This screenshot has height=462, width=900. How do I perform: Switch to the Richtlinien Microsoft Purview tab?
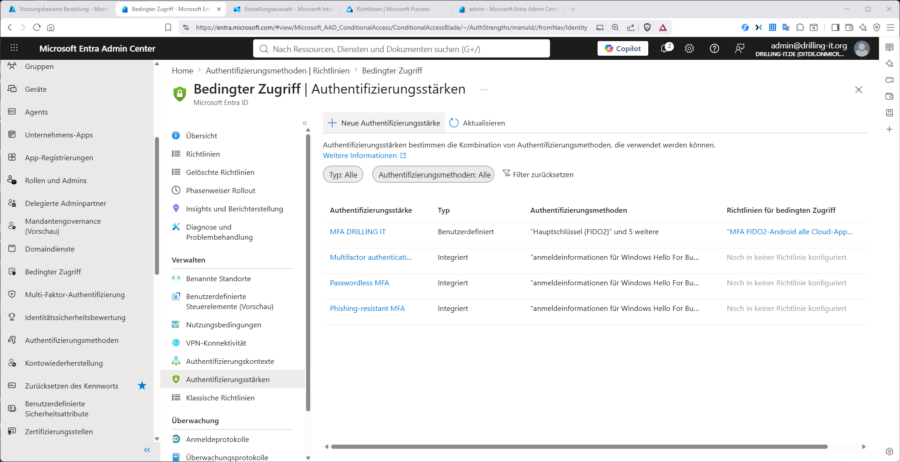394,9
